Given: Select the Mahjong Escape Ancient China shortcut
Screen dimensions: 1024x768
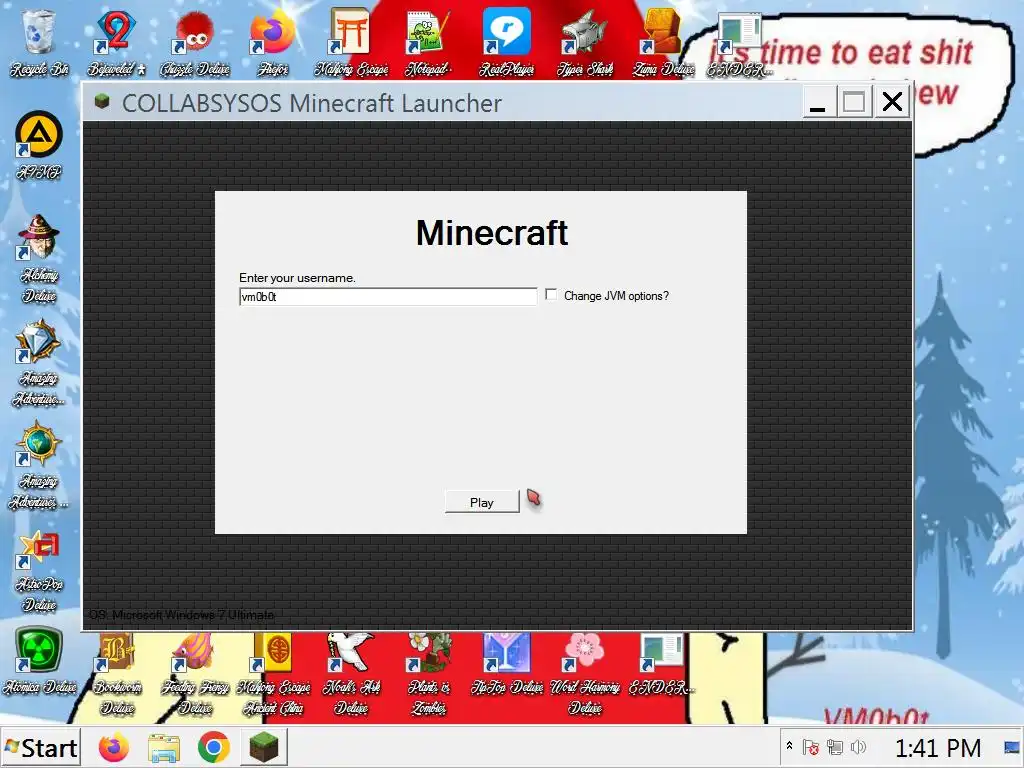Looking at the screenshot, I should tap(273, 673).
